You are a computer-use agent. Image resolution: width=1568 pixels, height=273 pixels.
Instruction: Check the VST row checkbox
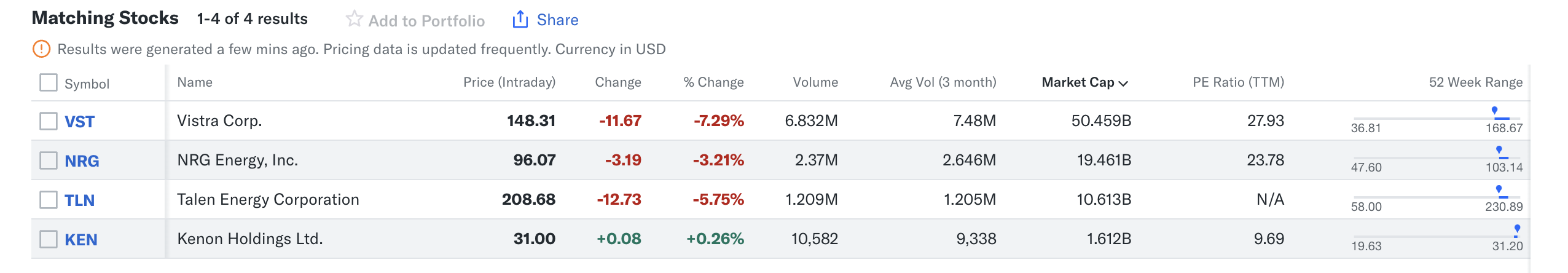(49, 121)
